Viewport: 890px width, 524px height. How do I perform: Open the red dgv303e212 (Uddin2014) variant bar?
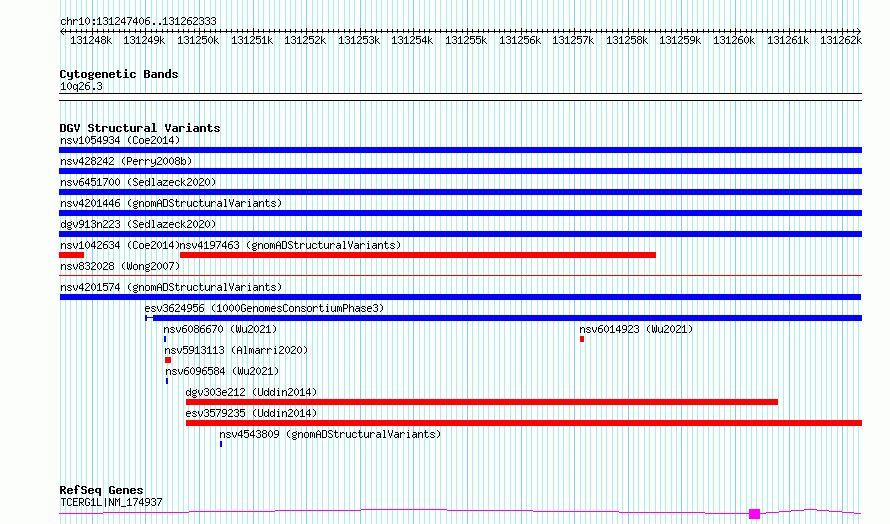[482, 402]
